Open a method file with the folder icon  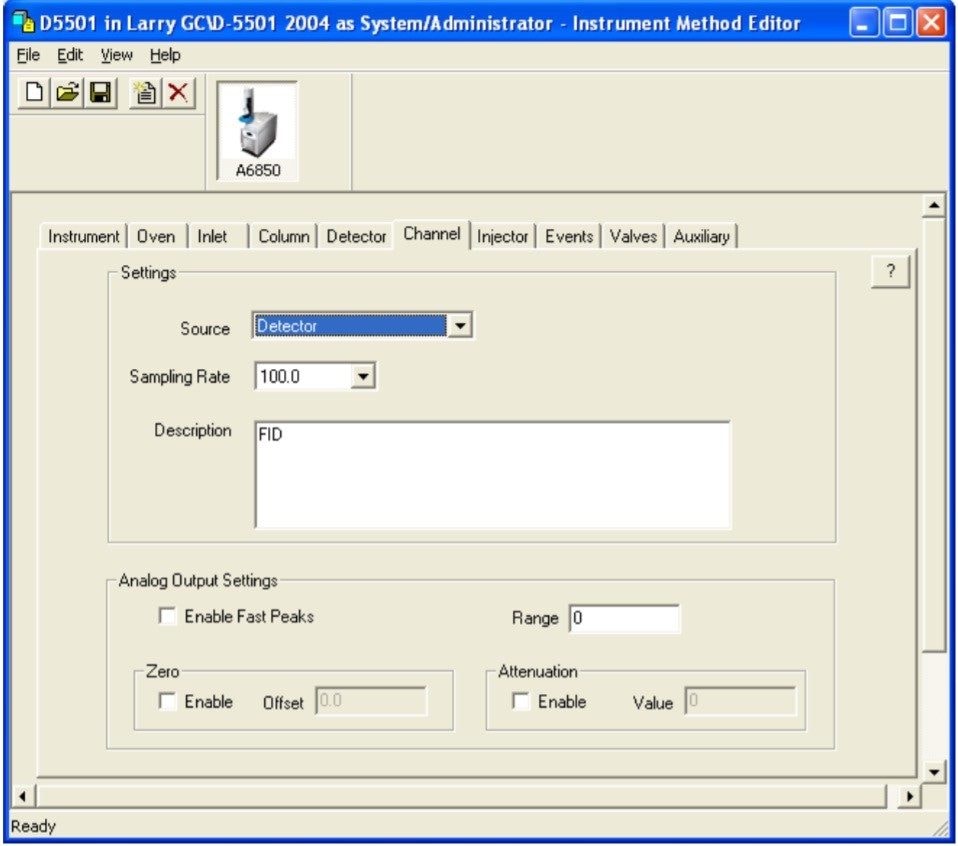pos(67,93)
